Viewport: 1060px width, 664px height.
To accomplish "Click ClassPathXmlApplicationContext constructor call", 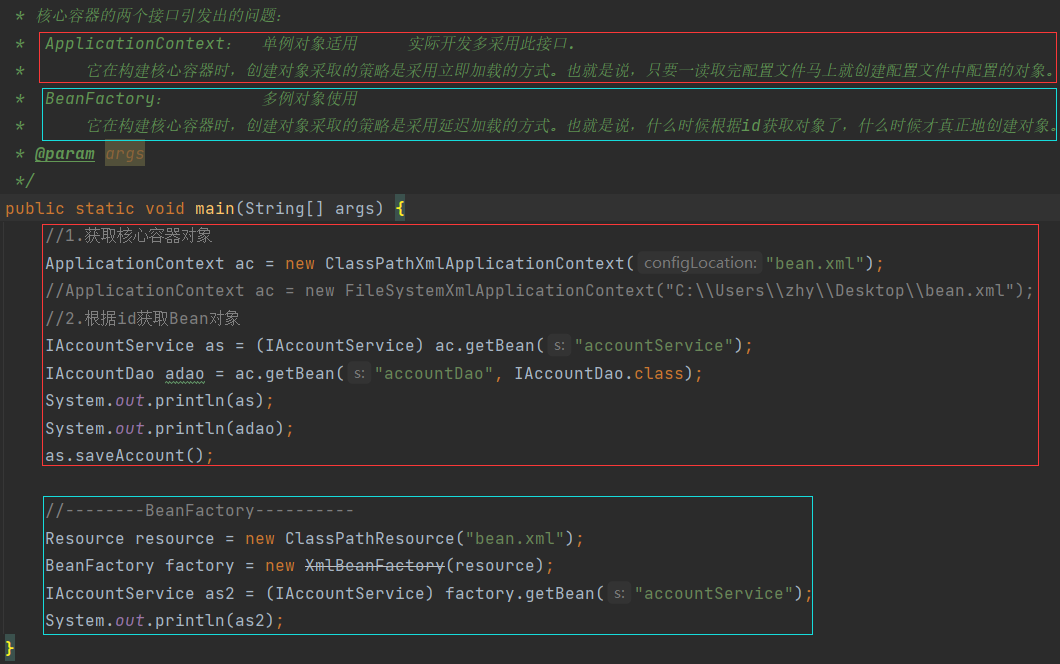I will click(x=475, y=263).
